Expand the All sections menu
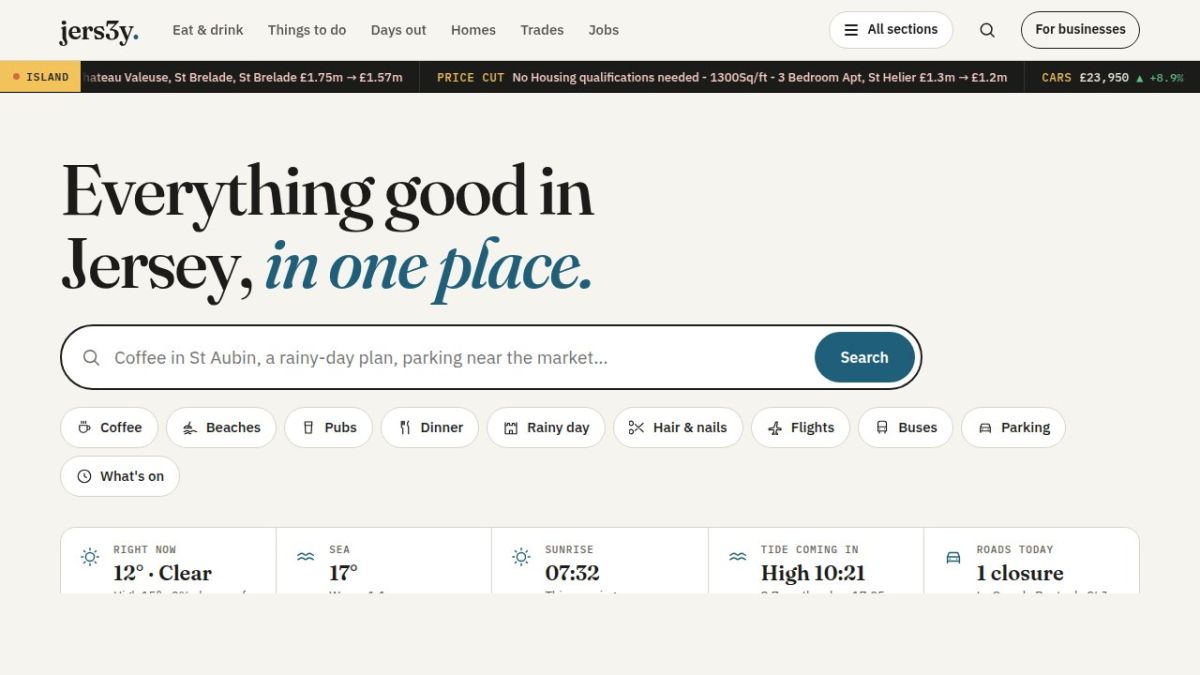 (x=891, y=30)
